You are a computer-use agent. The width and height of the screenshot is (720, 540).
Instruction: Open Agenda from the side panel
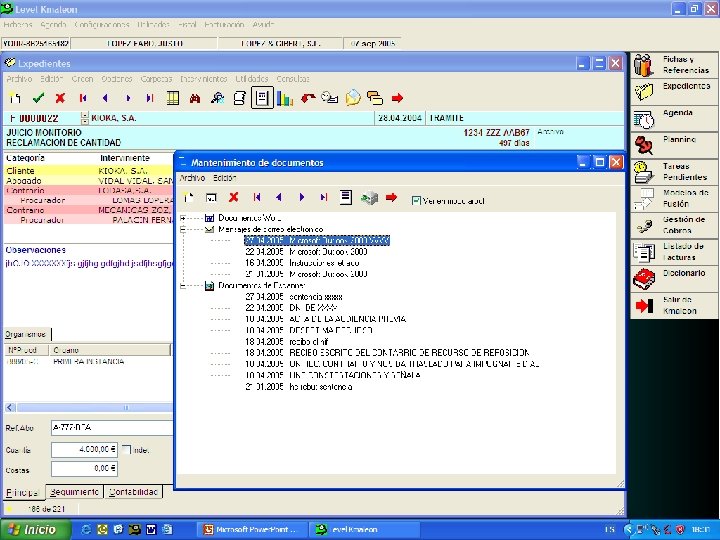674,118
